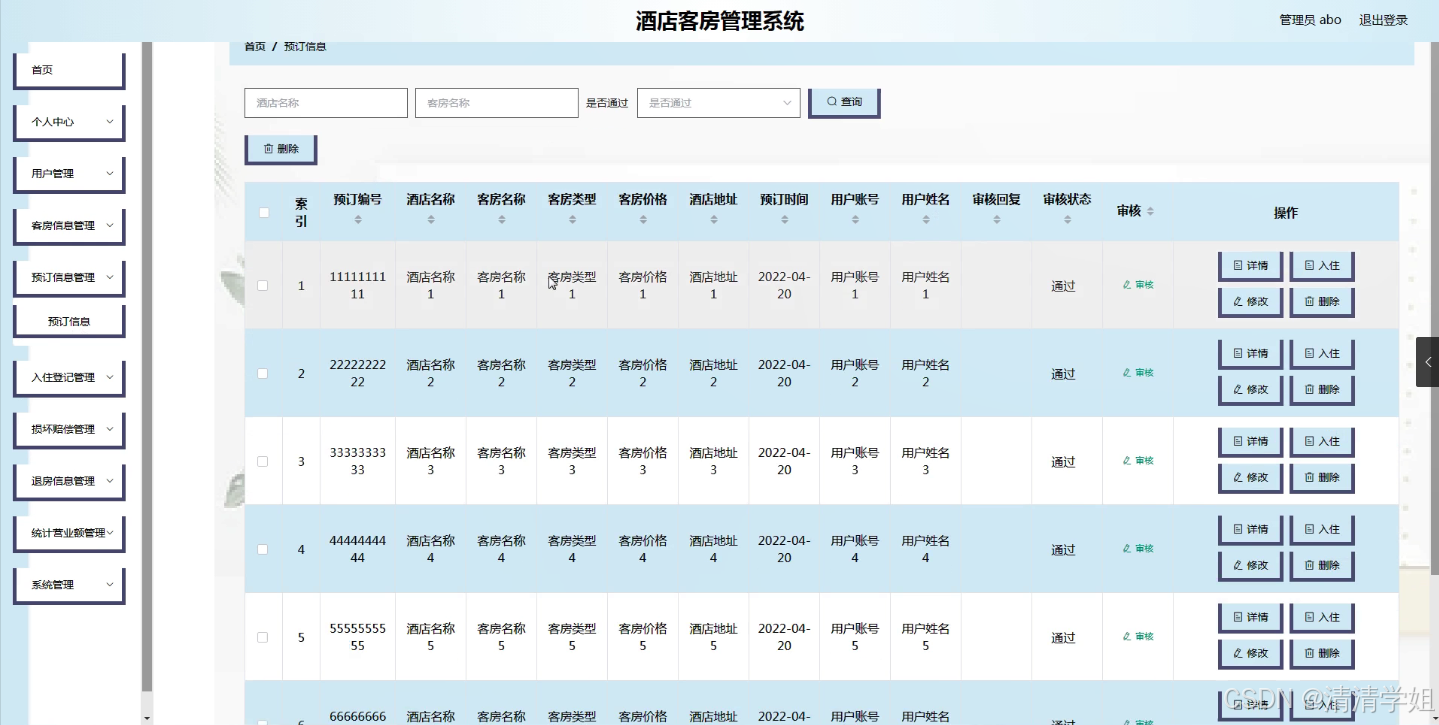
Task: Click the 酒店名称 search input field
Action: coord(325,102)
